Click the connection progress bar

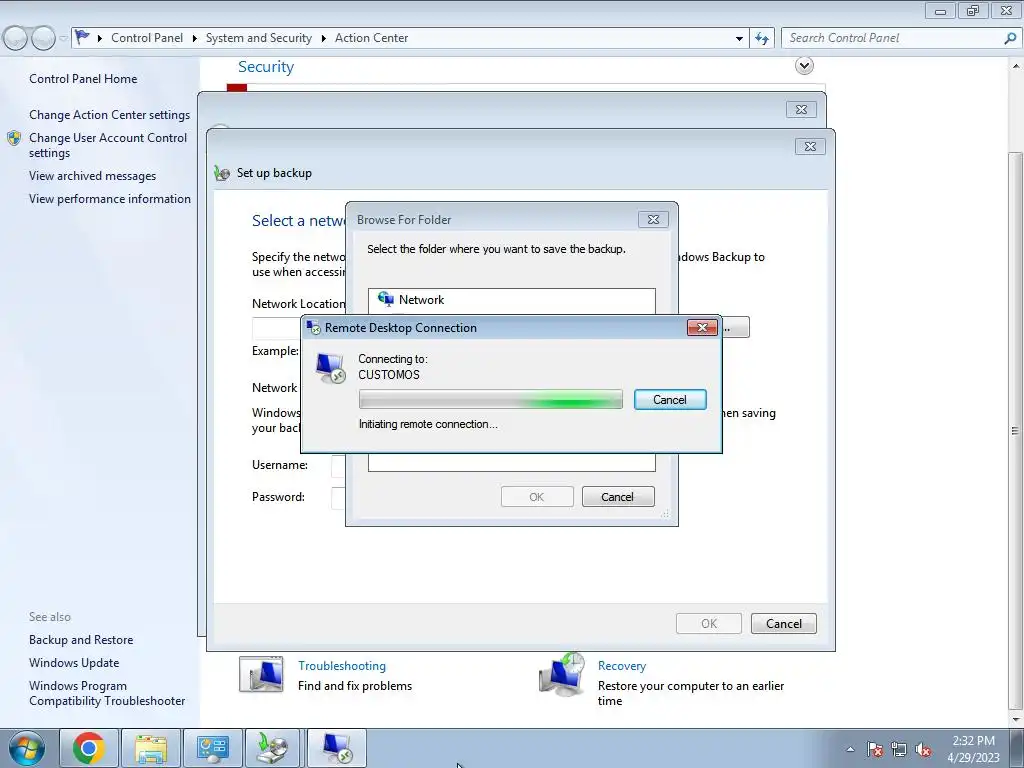490,400
